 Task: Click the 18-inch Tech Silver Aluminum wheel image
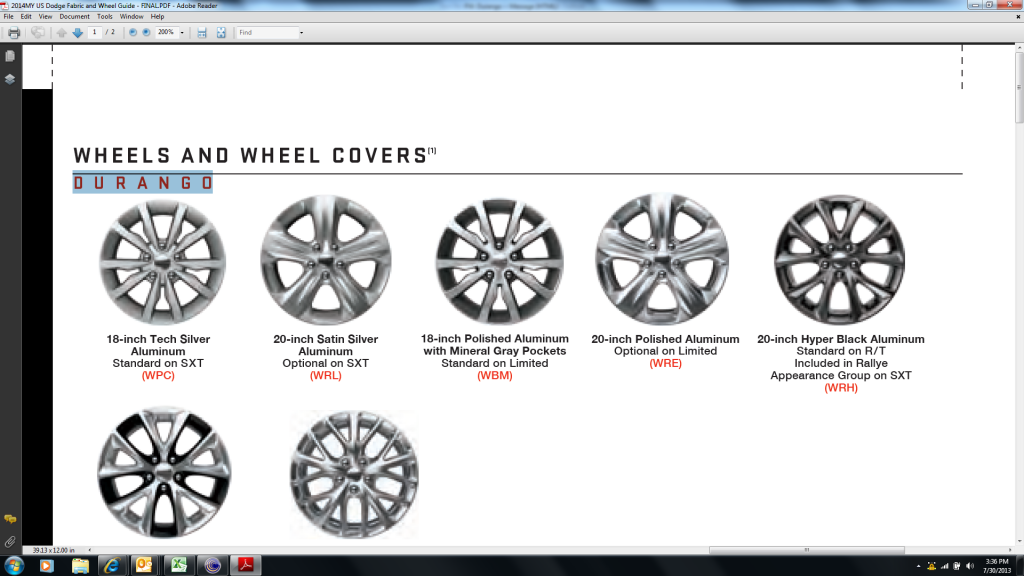point(163,262)
